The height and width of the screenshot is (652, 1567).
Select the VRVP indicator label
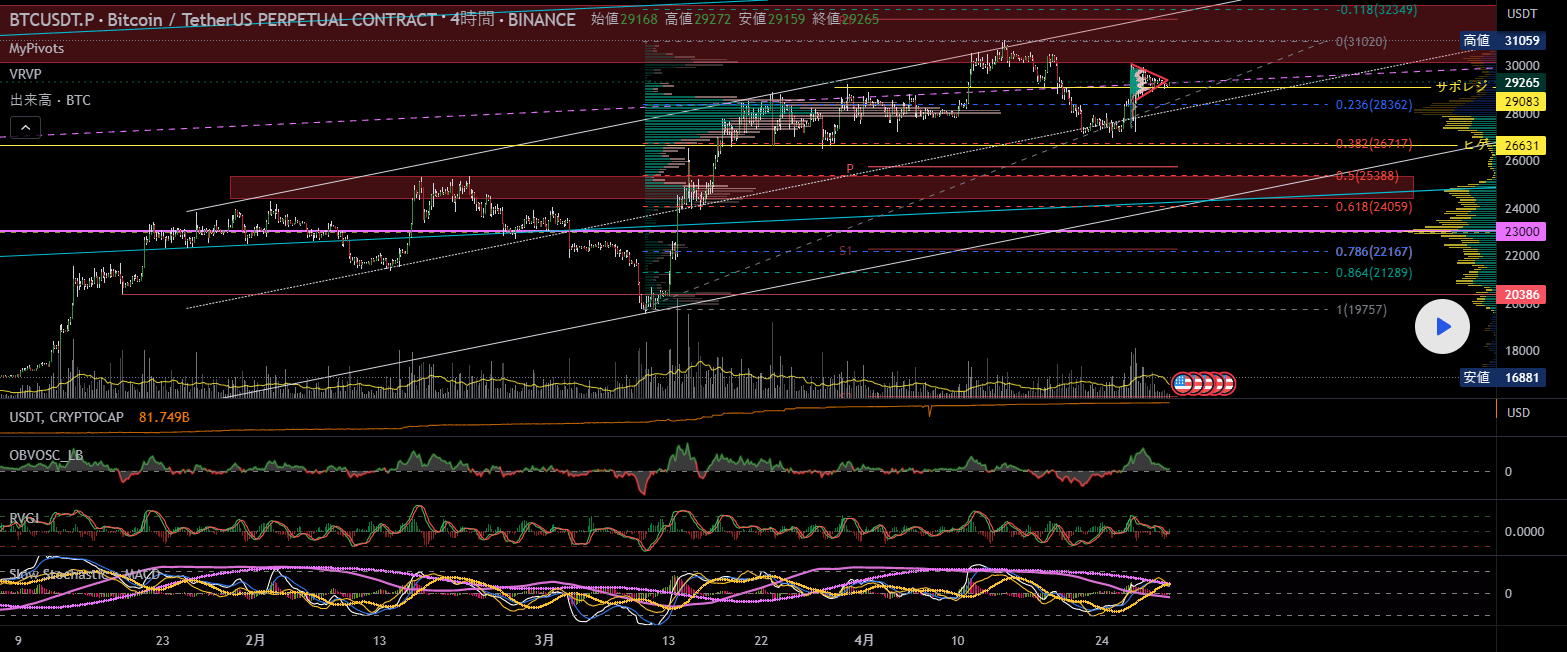click(25, 74)
